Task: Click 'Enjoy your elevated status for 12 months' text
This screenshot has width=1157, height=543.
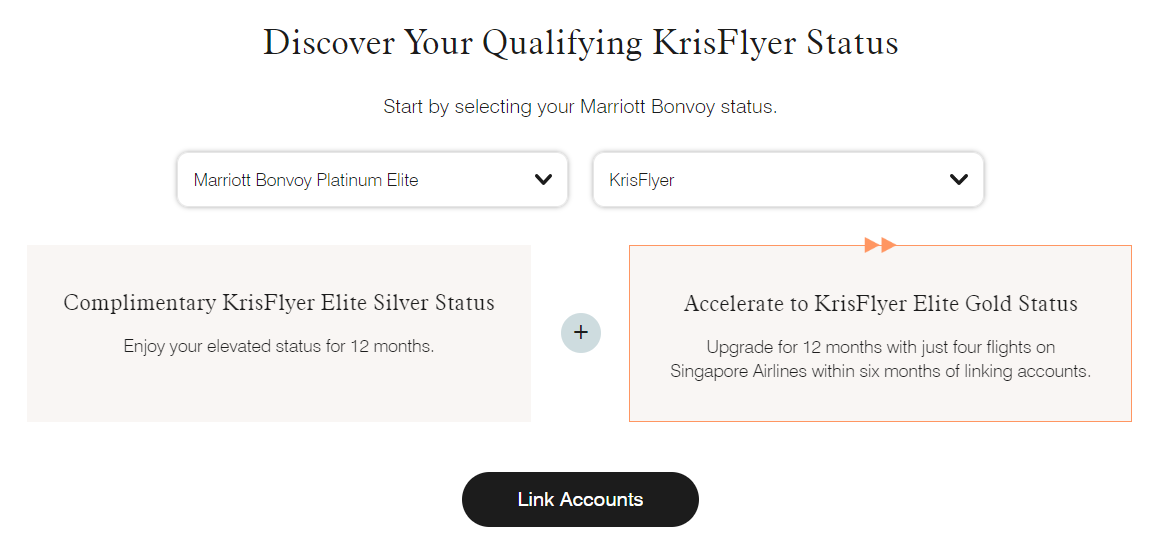Action: coord(279,346)
